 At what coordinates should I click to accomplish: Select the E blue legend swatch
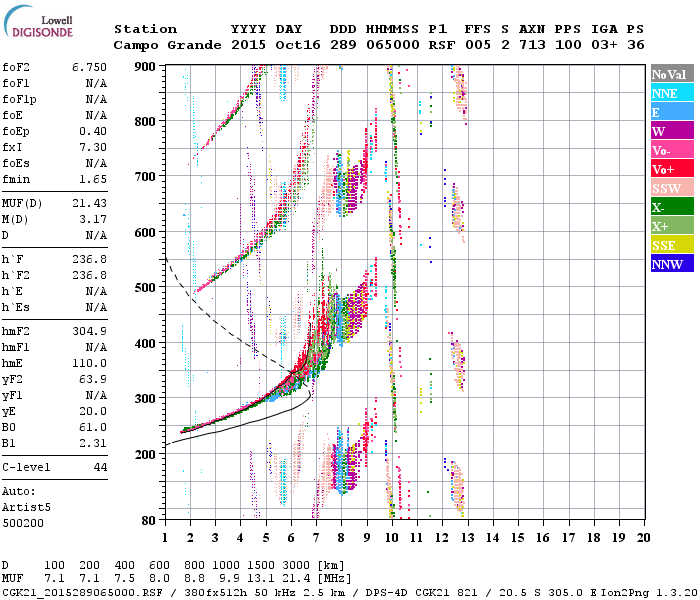pos(672,112)
